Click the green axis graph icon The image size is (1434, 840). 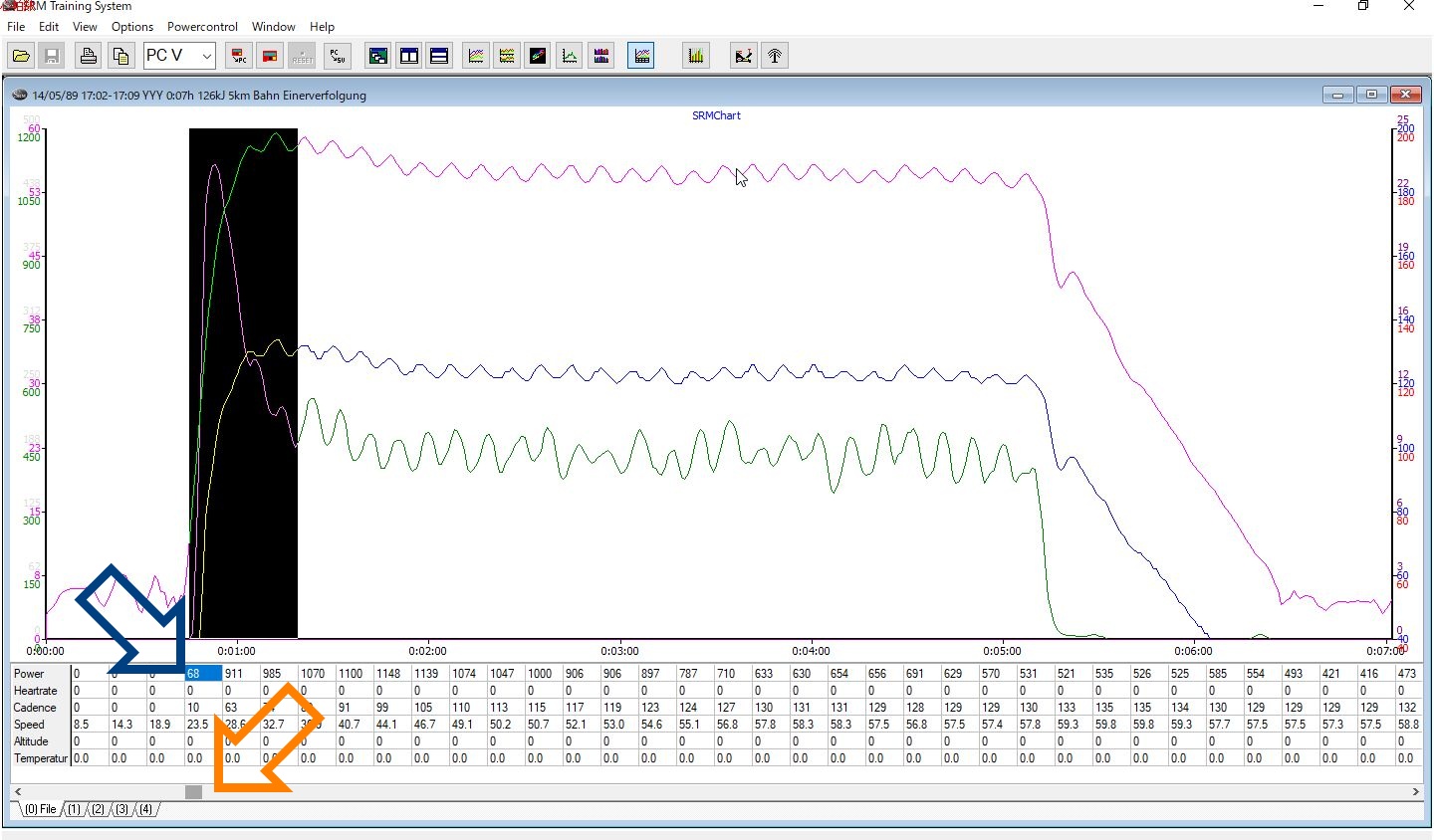pyautogui.click(x=570, y=56)
